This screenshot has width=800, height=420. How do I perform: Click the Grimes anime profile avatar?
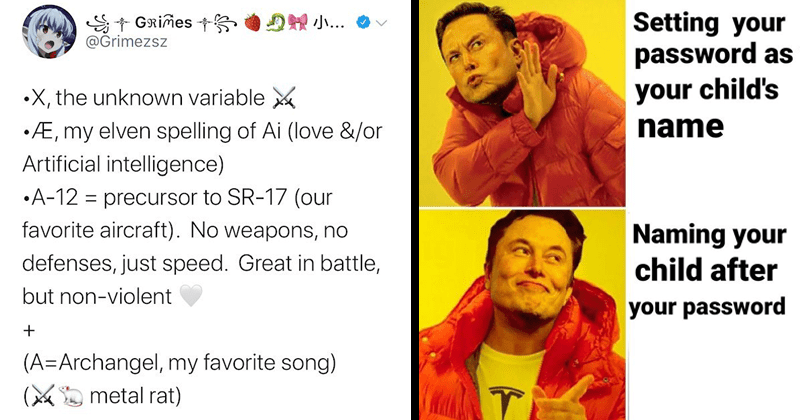pyautogui.click(x=49, y=31)
